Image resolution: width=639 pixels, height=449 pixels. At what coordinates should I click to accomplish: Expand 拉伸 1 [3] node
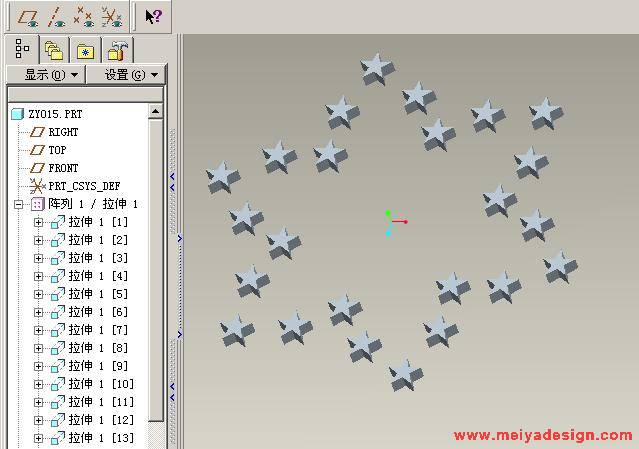(38, 258)
